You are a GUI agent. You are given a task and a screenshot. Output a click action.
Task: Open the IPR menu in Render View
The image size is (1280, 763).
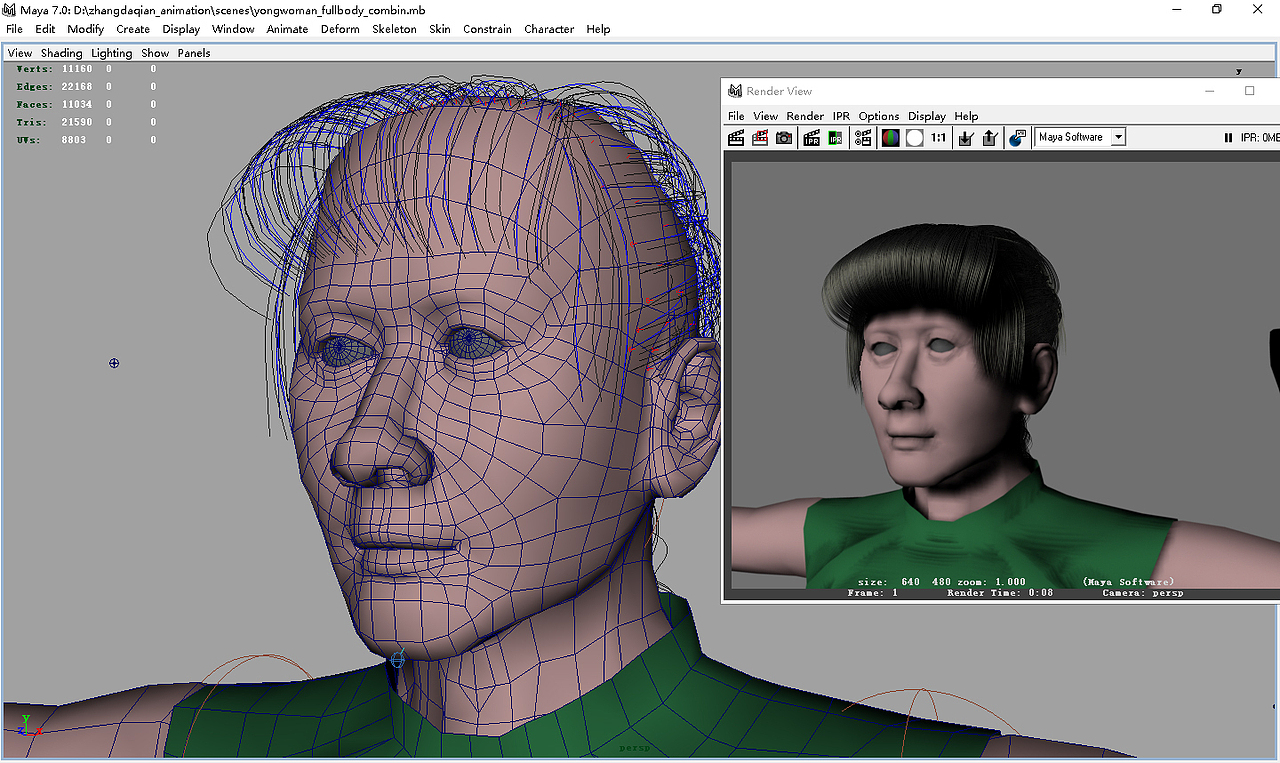point(841,116)
